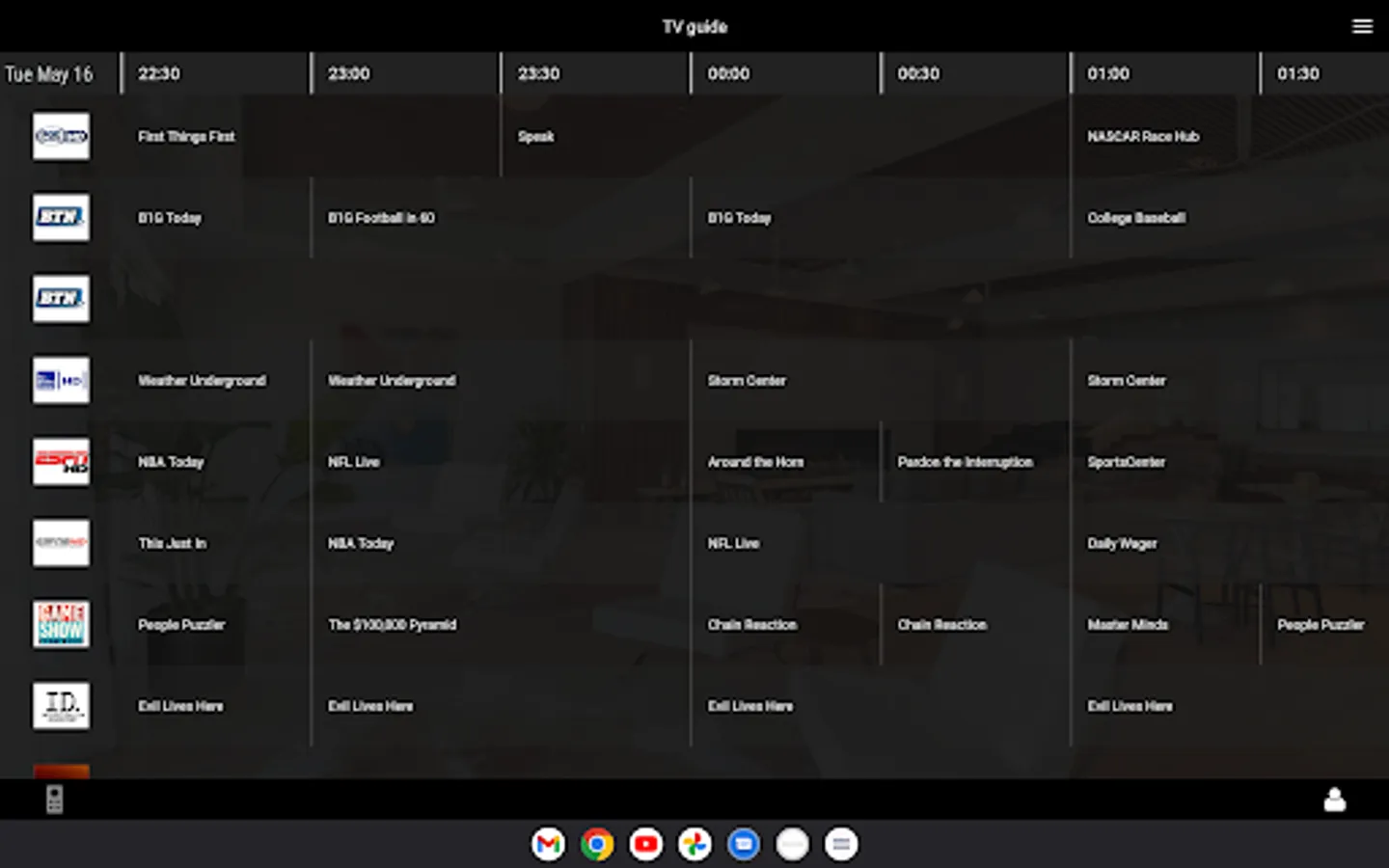The image size is (1389, 868).
Task: Select B1G Today at 00:00
Action: tap(740, 218)
